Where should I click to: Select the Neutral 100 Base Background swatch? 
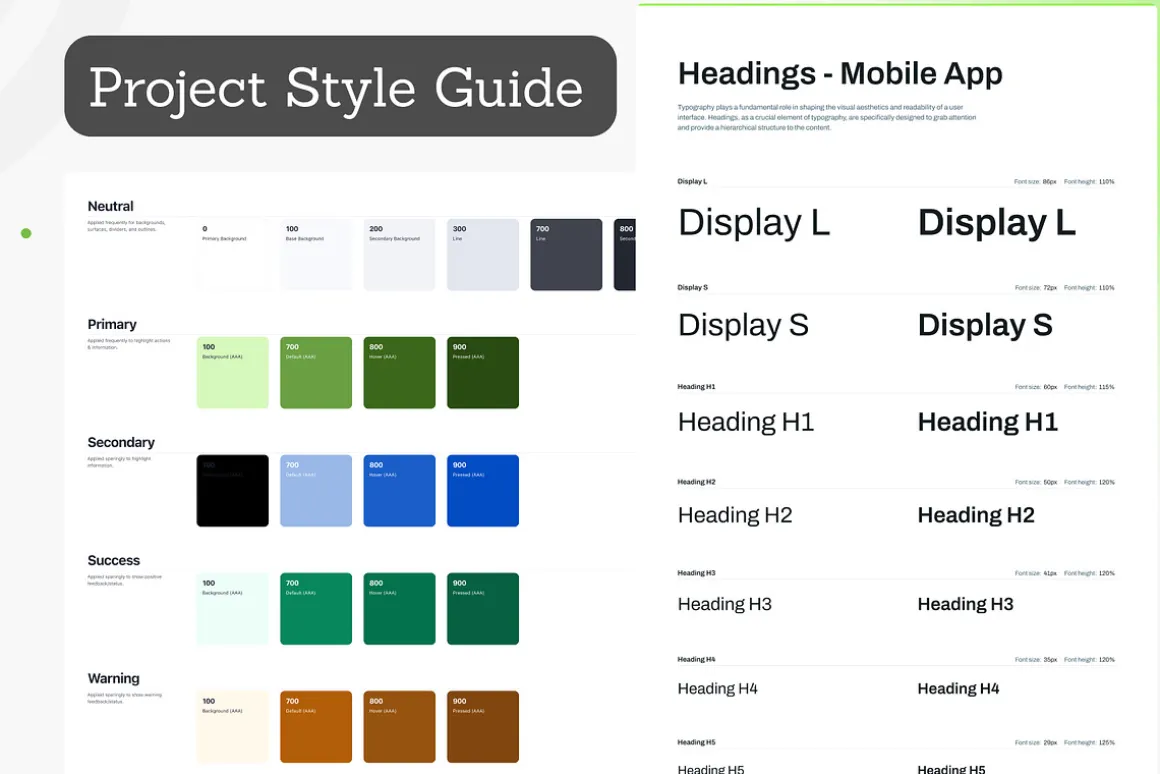[x=316, y=255]
